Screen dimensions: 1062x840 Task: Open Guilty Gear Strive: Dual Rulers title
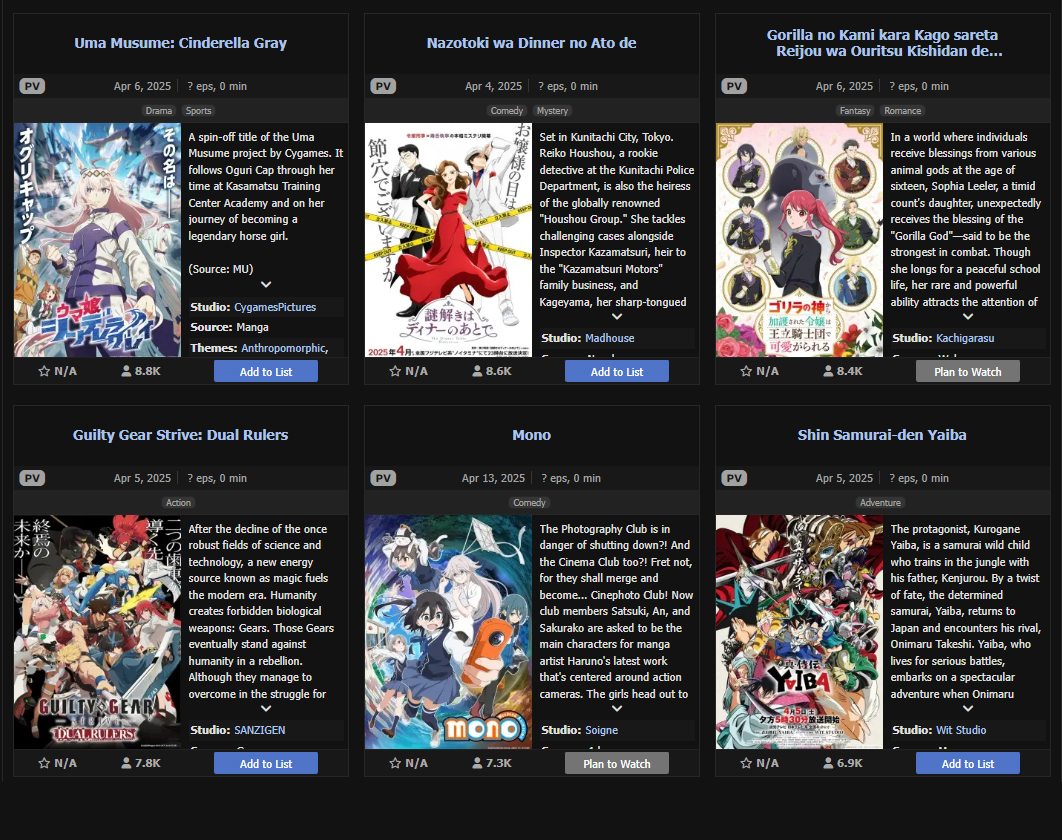coord(180,435)
